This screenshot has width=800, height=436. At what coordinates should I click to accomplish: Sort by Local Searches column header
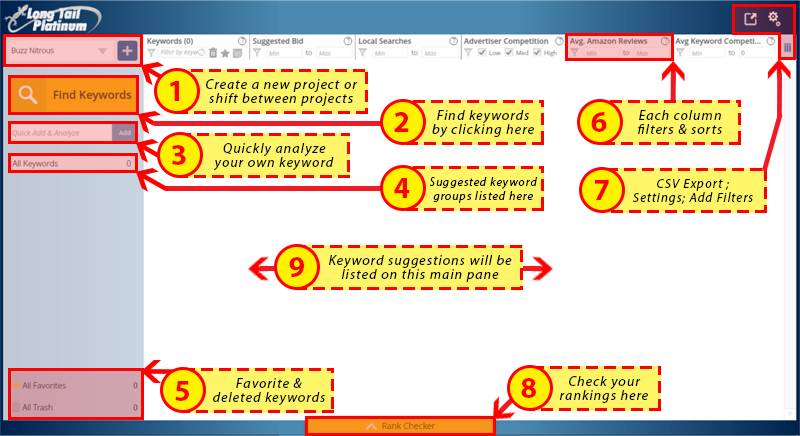point(385,41)
